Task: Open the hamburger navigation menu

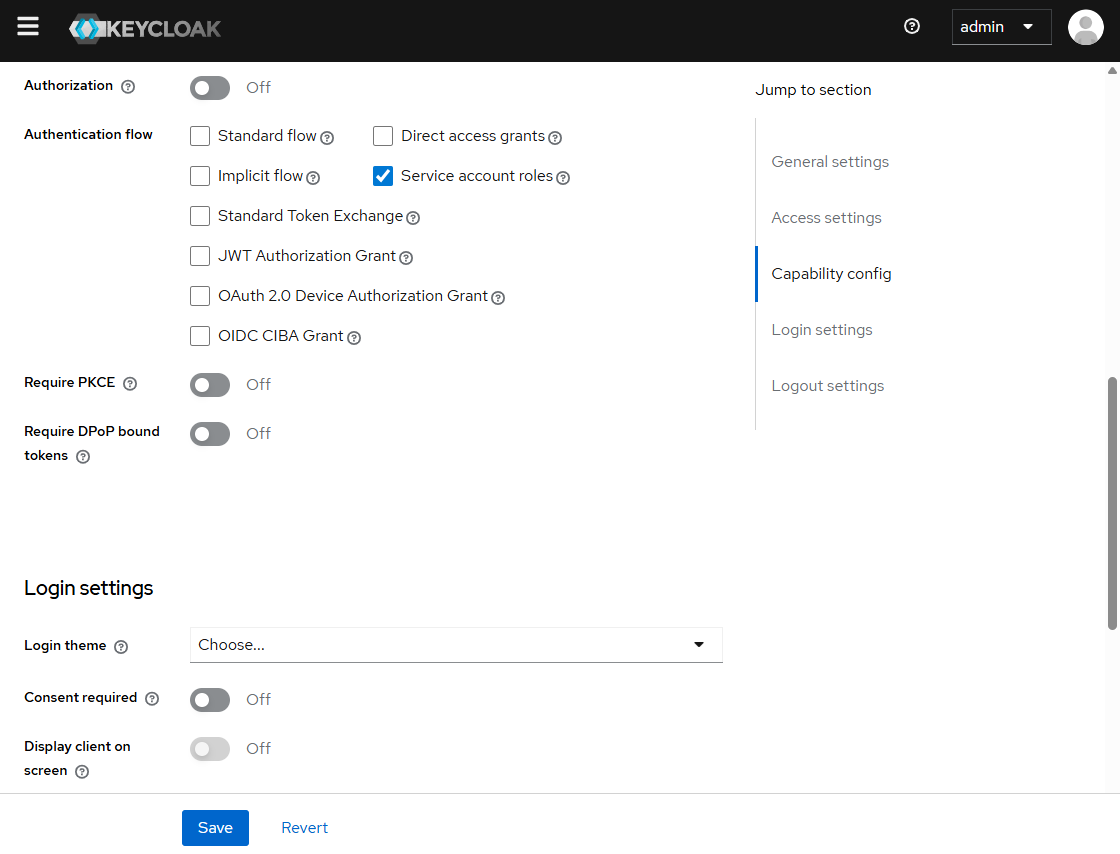Action: point(28,27)
